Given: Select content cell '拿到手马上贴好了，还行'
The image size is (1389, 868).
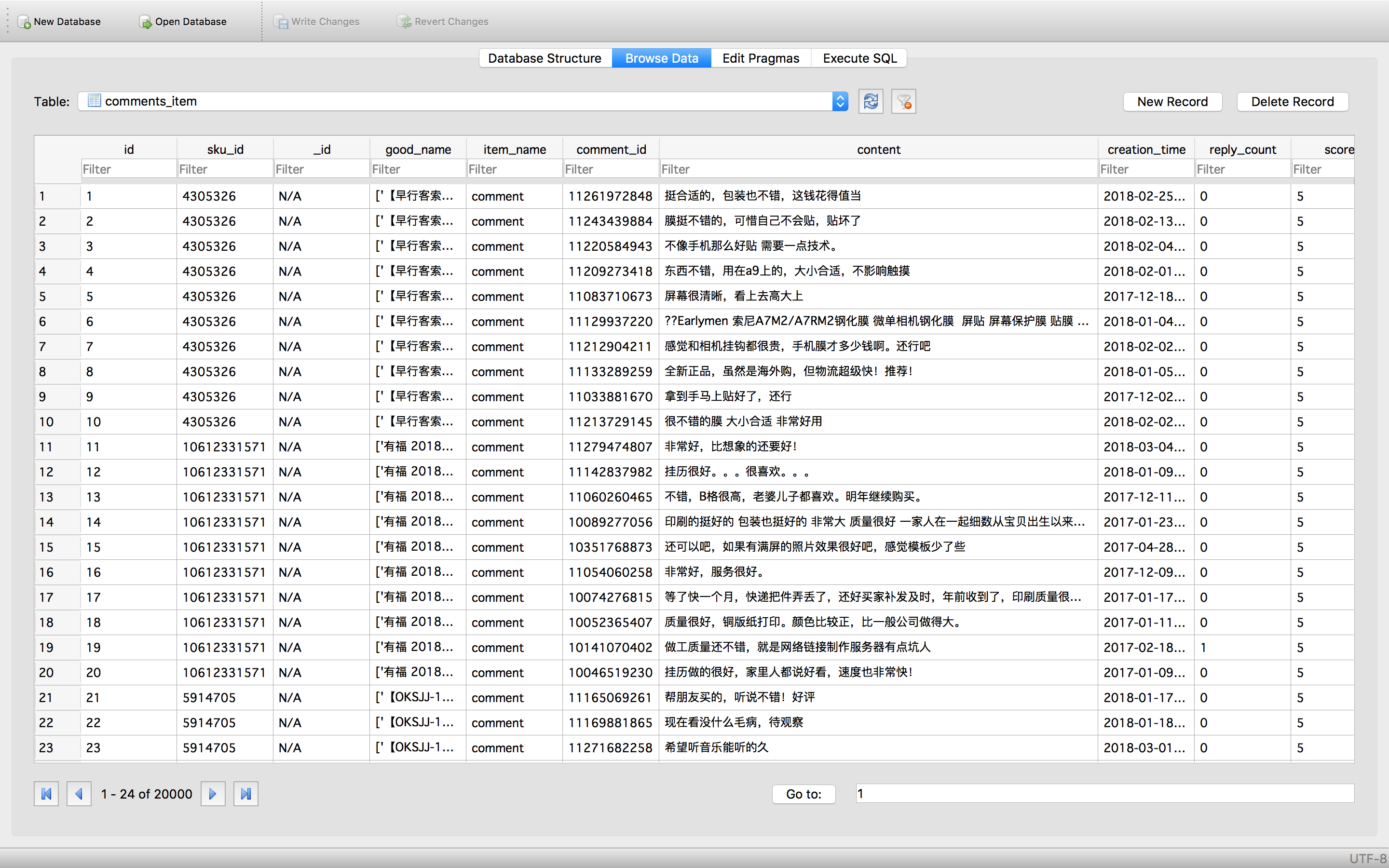Looking at the screenshot, I should (x=878, y=397).
